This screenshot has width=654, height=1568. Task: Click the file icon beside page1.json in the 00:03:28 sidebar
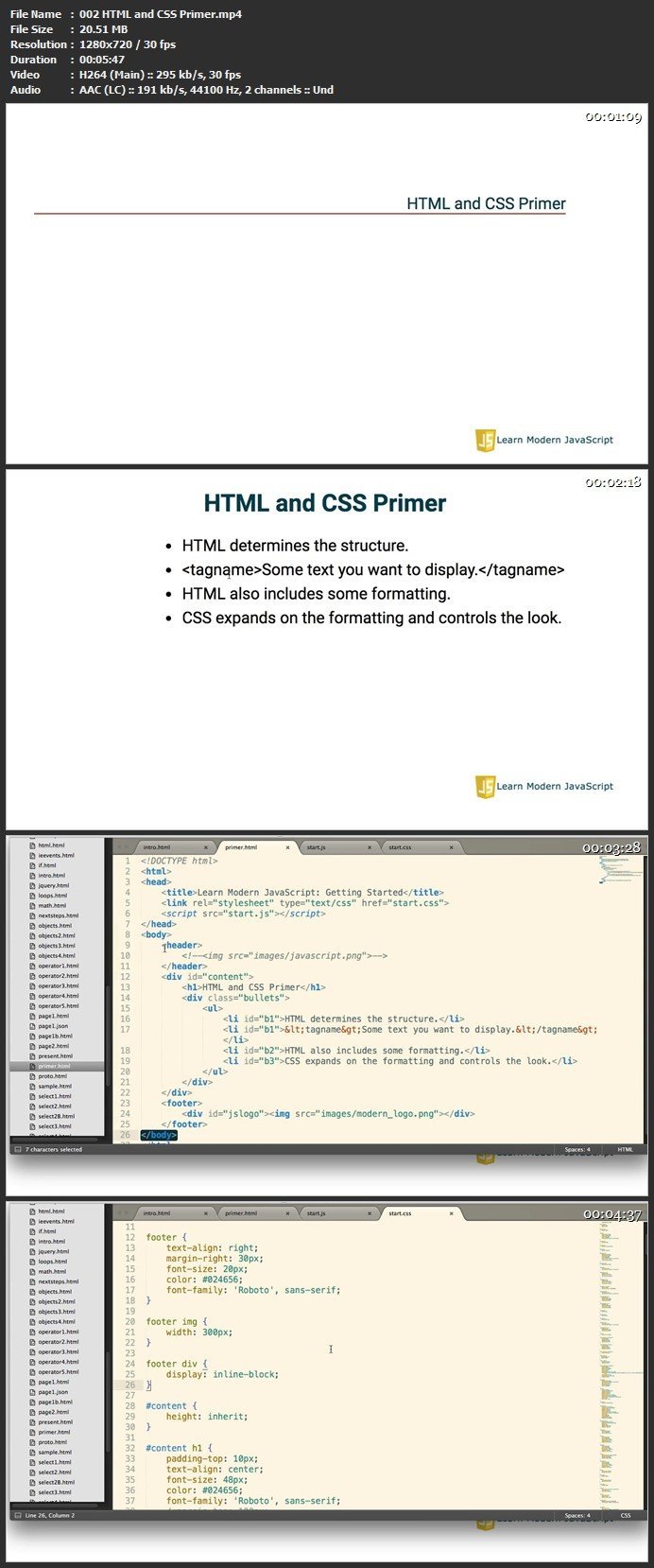(x=33, y=1026)
